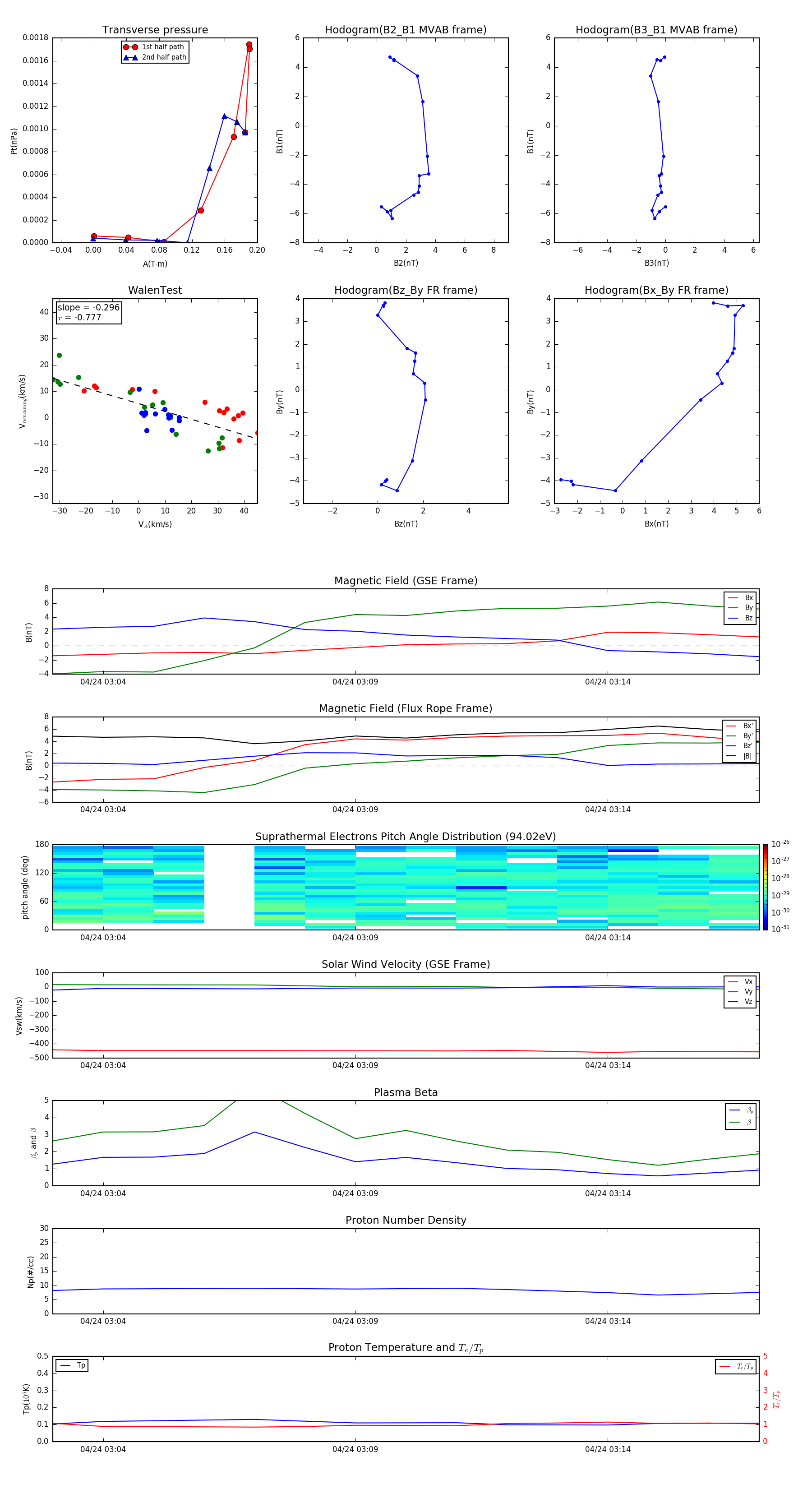Click the "pitch angle (deg)" axis label

(25, 887)
